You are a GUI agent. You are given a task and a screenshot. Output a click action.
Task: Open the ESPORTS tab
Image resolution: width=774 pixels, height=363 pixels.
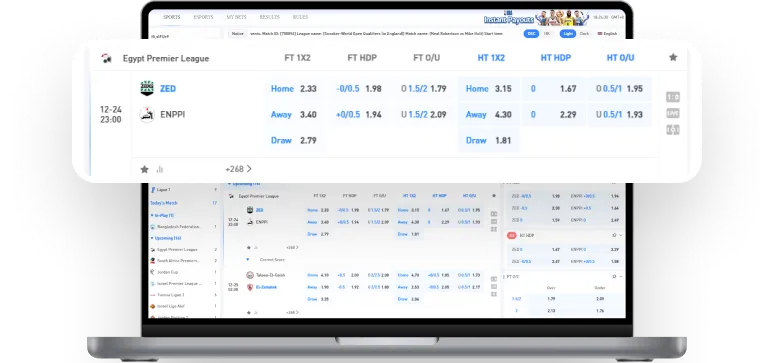coord(203,17)
